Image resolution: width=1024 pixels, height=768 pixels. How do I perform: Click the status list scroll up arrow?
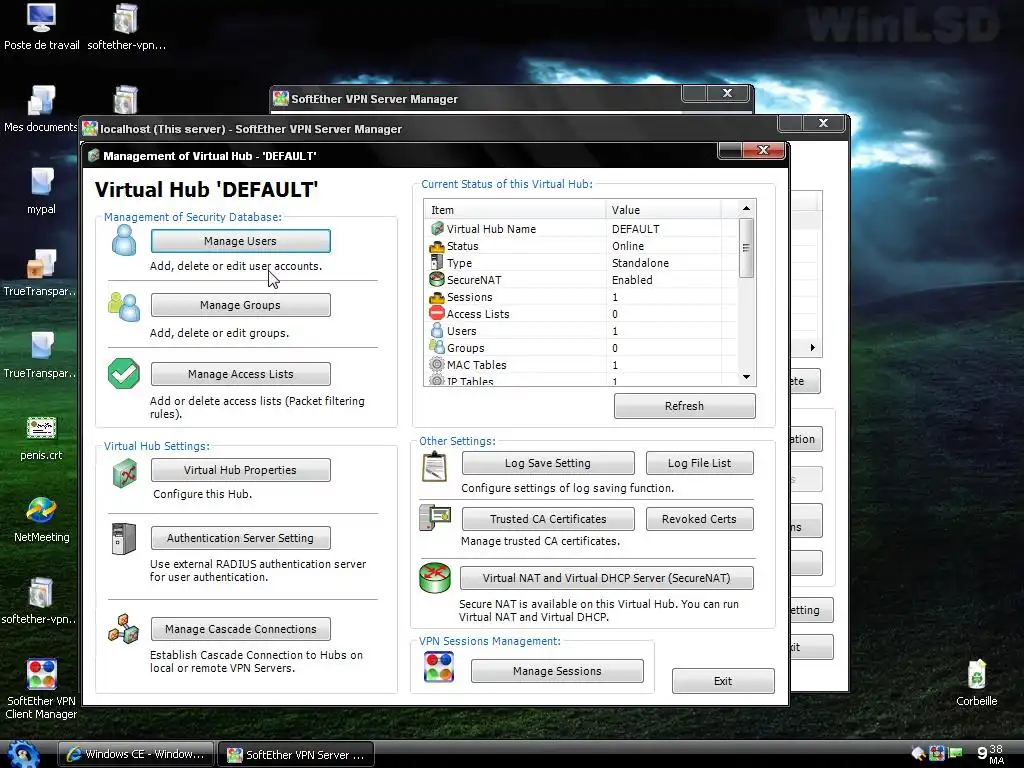(x=746, y=208)
